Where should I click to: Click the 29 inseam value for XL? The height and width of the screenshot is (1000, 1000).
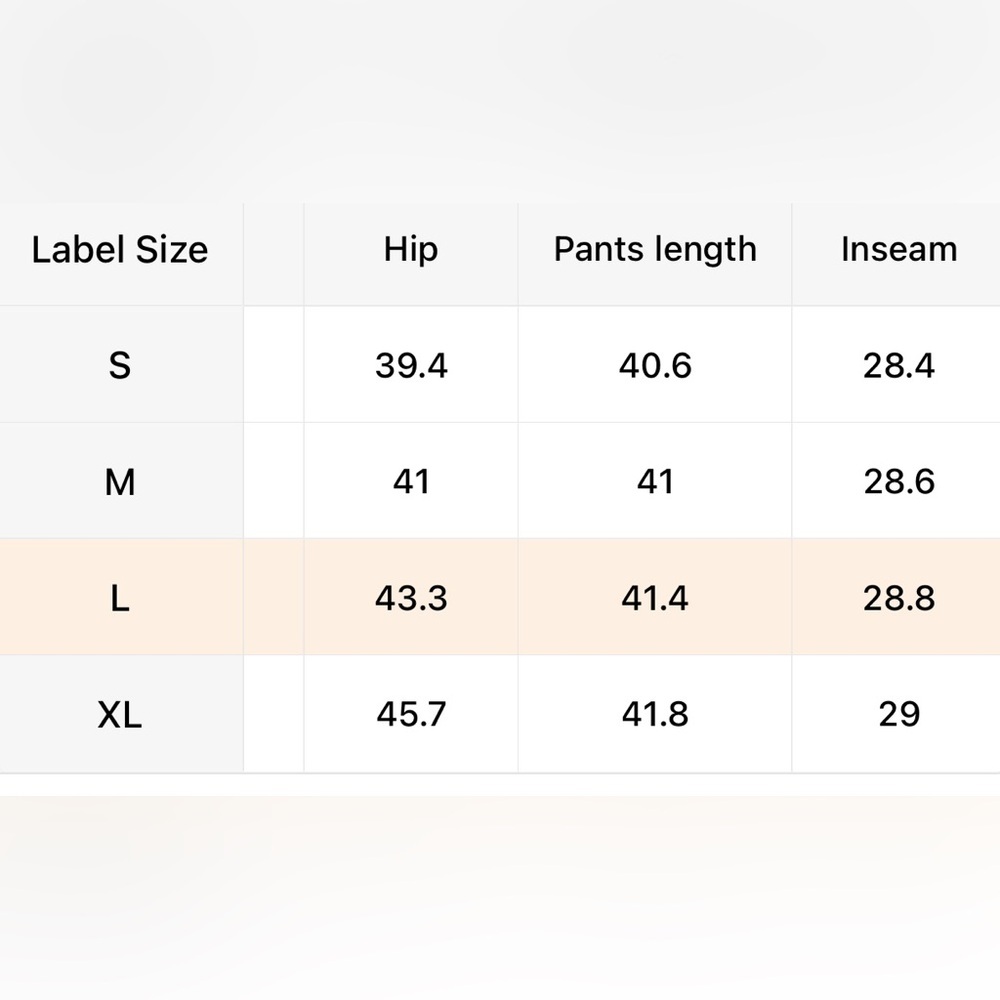coord(899,714)
